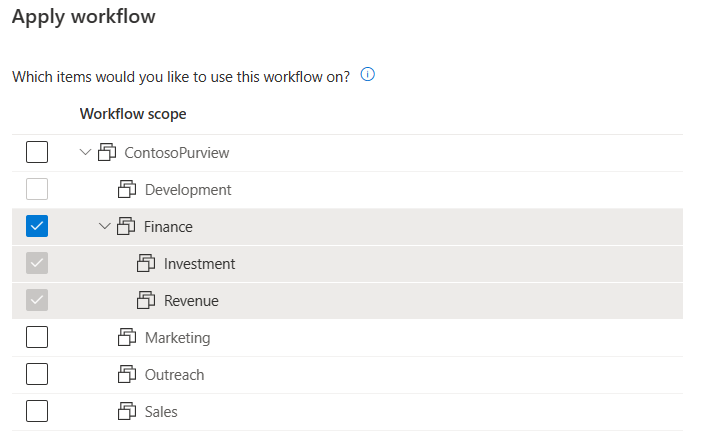Screen dimensions: 705x434
Task: Click the Workflow scope column header
Action: 133,114
